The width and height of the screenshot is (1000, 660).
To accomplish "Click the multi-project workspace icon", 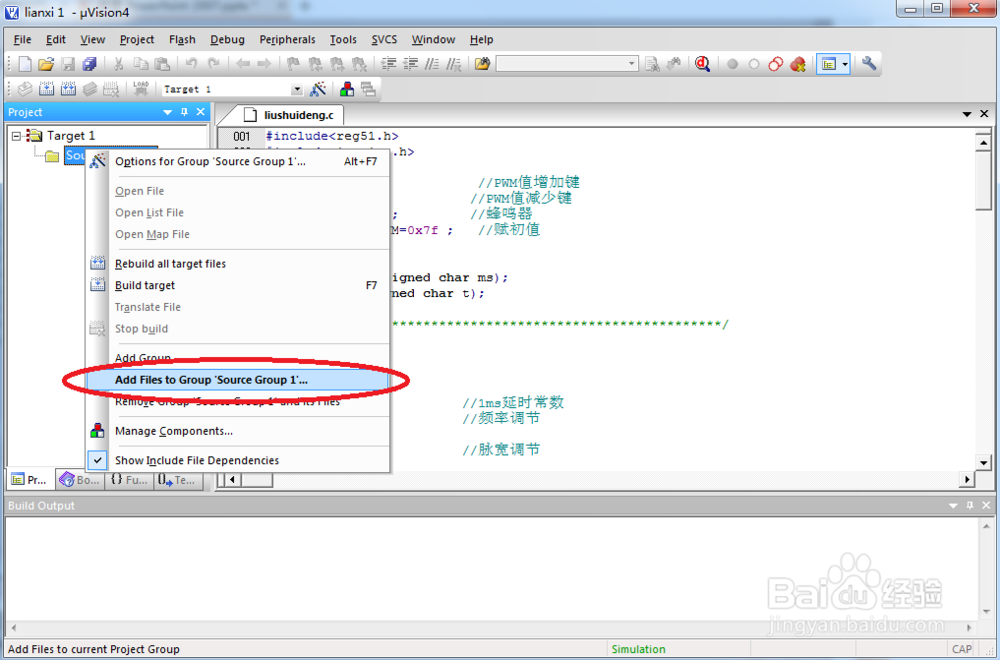I will 368,89.
